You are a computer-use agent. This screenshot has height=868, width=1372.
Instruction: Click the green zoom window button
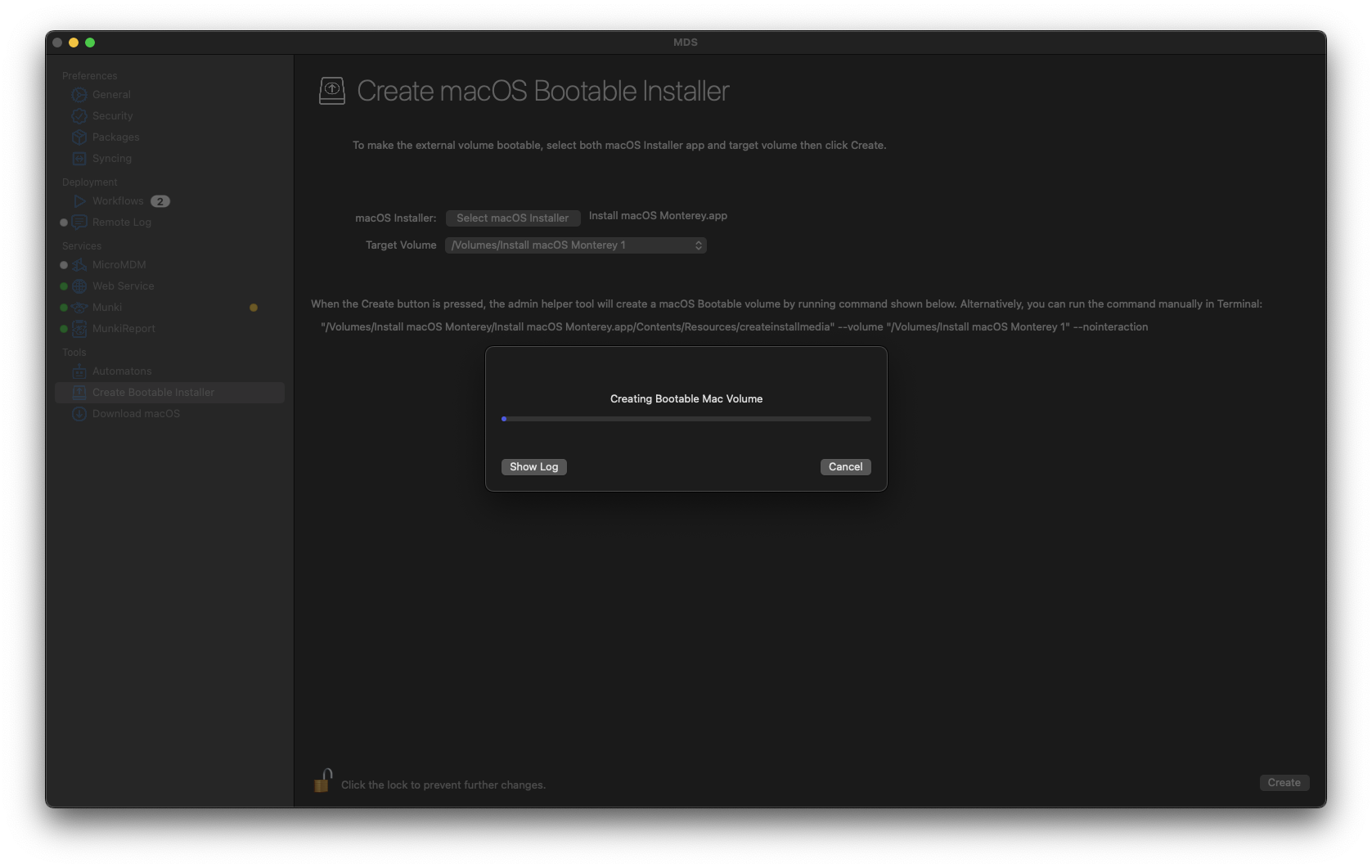(90, 43)
